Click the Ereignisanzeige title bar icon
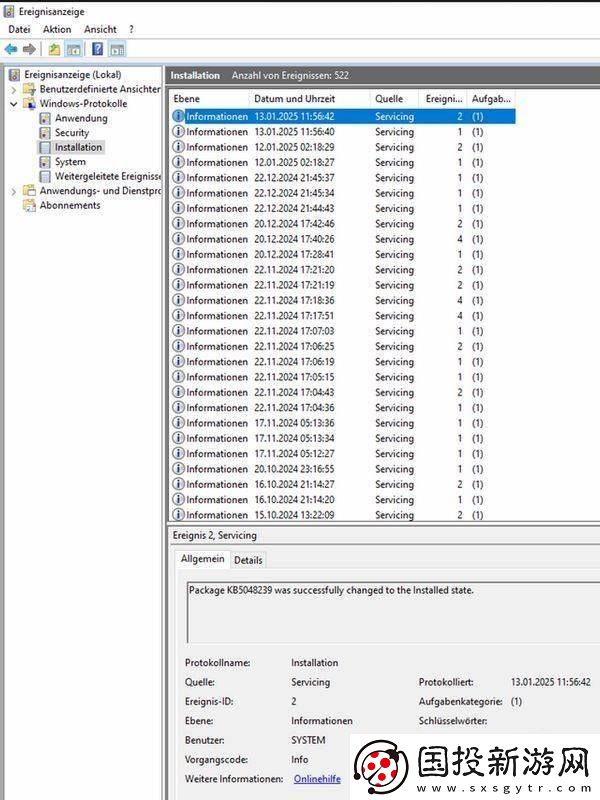The height and width of the screenshot is (800, 600). [x=9, y=11]
